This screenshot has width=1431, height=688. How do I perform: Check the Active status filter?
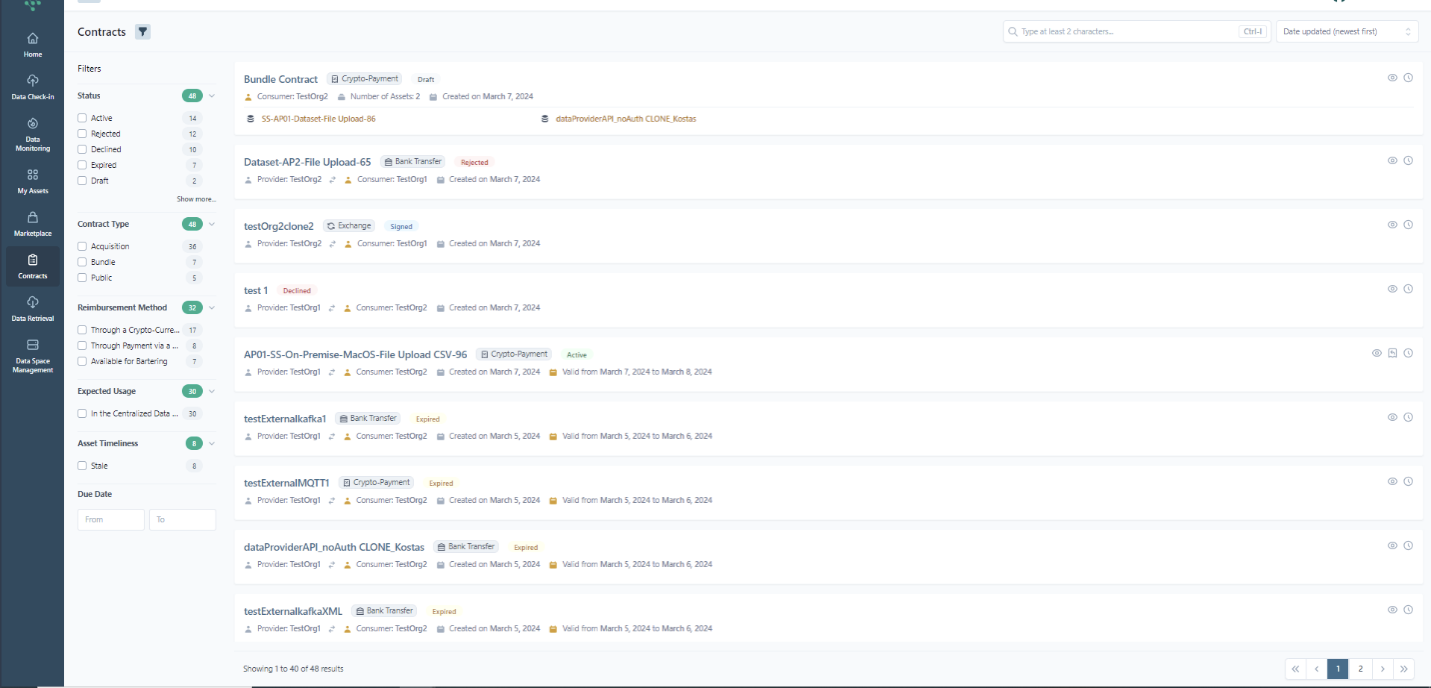click(x=82, y=118)
